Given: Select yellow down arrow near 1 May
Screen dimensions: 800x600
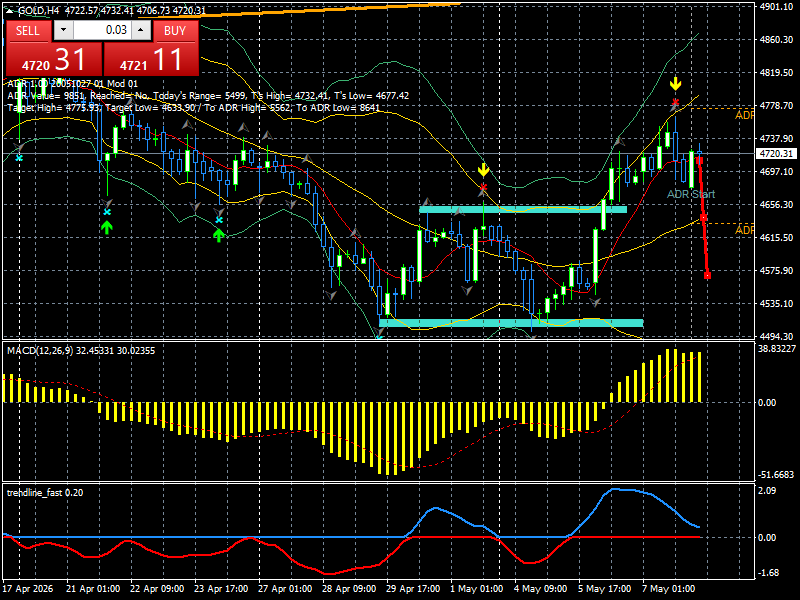Looking at the screenshot, I should (483, 170).
